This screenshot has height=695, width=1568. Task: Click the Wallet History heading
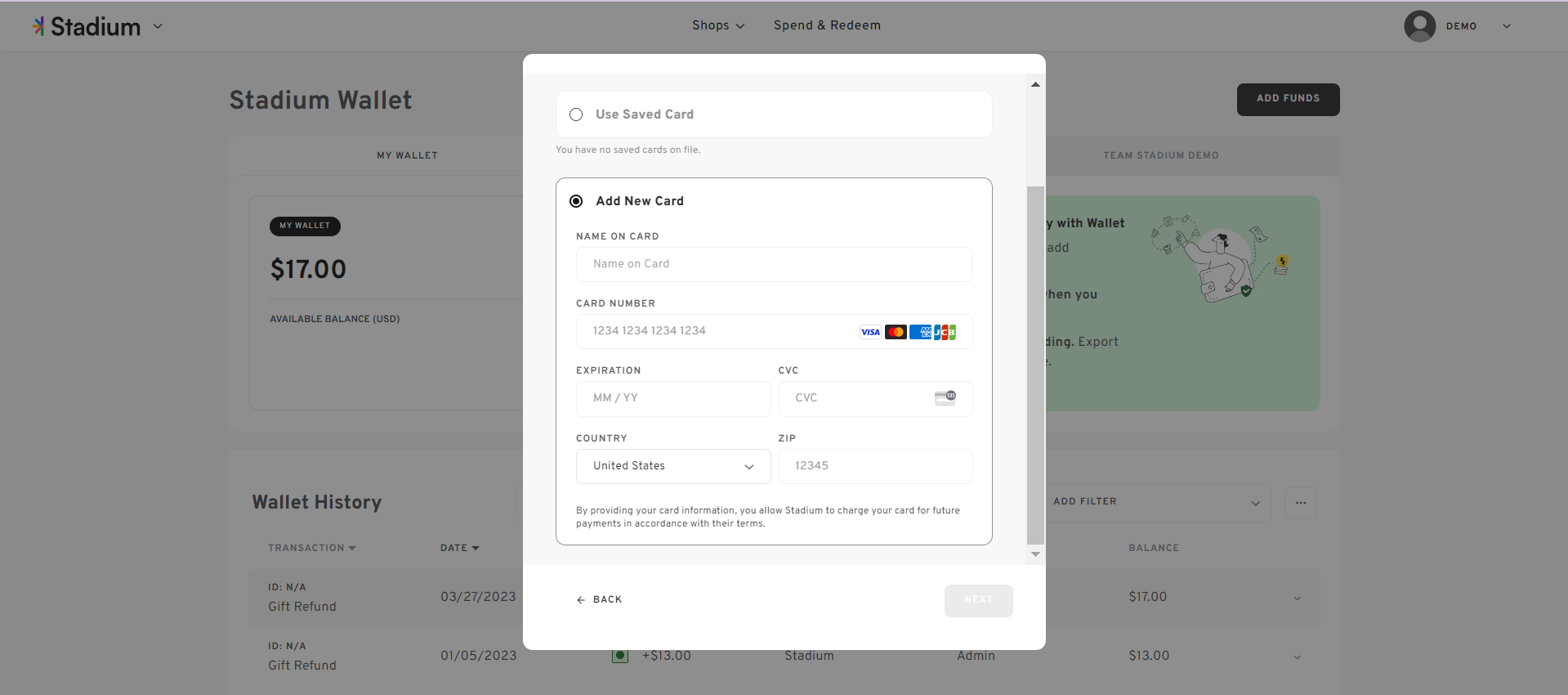click(317, 502)
